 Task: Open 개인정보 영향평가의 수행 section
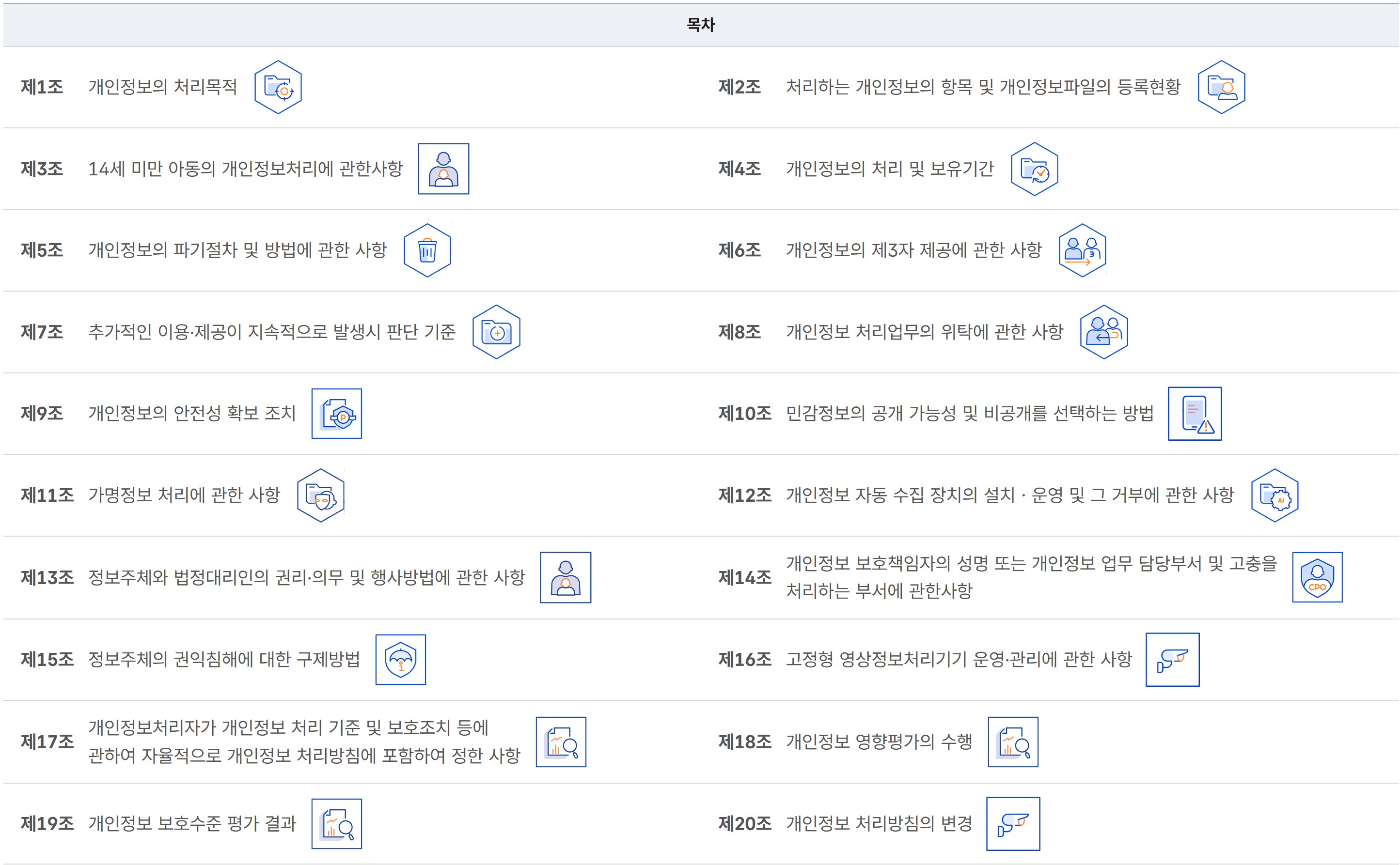tap(879, 742)
